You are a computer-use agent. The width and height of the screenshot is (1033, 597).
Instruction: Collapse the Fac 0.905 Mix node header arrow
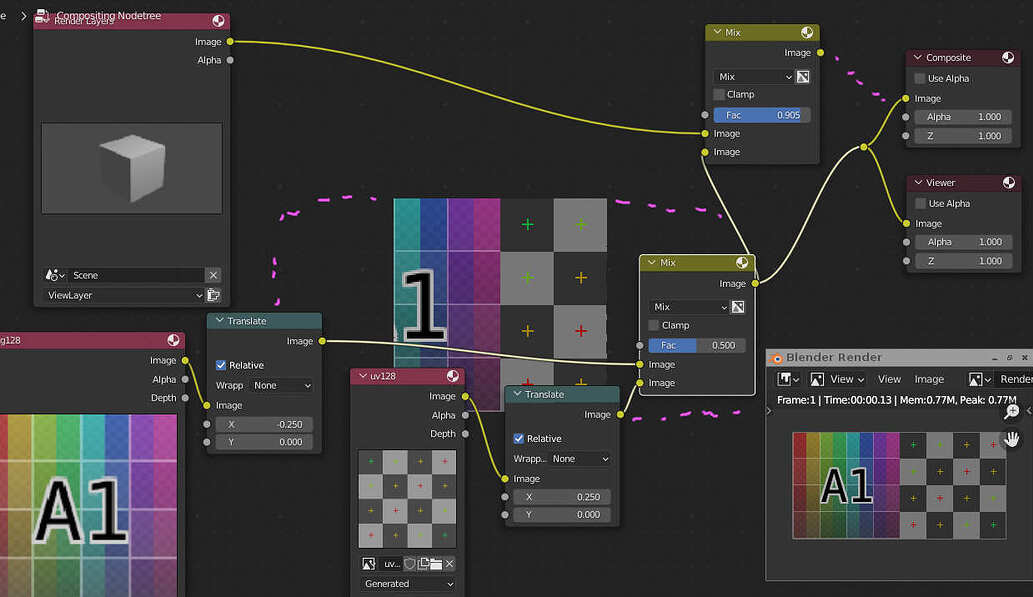pyautogui.click(x=717, y=32)
